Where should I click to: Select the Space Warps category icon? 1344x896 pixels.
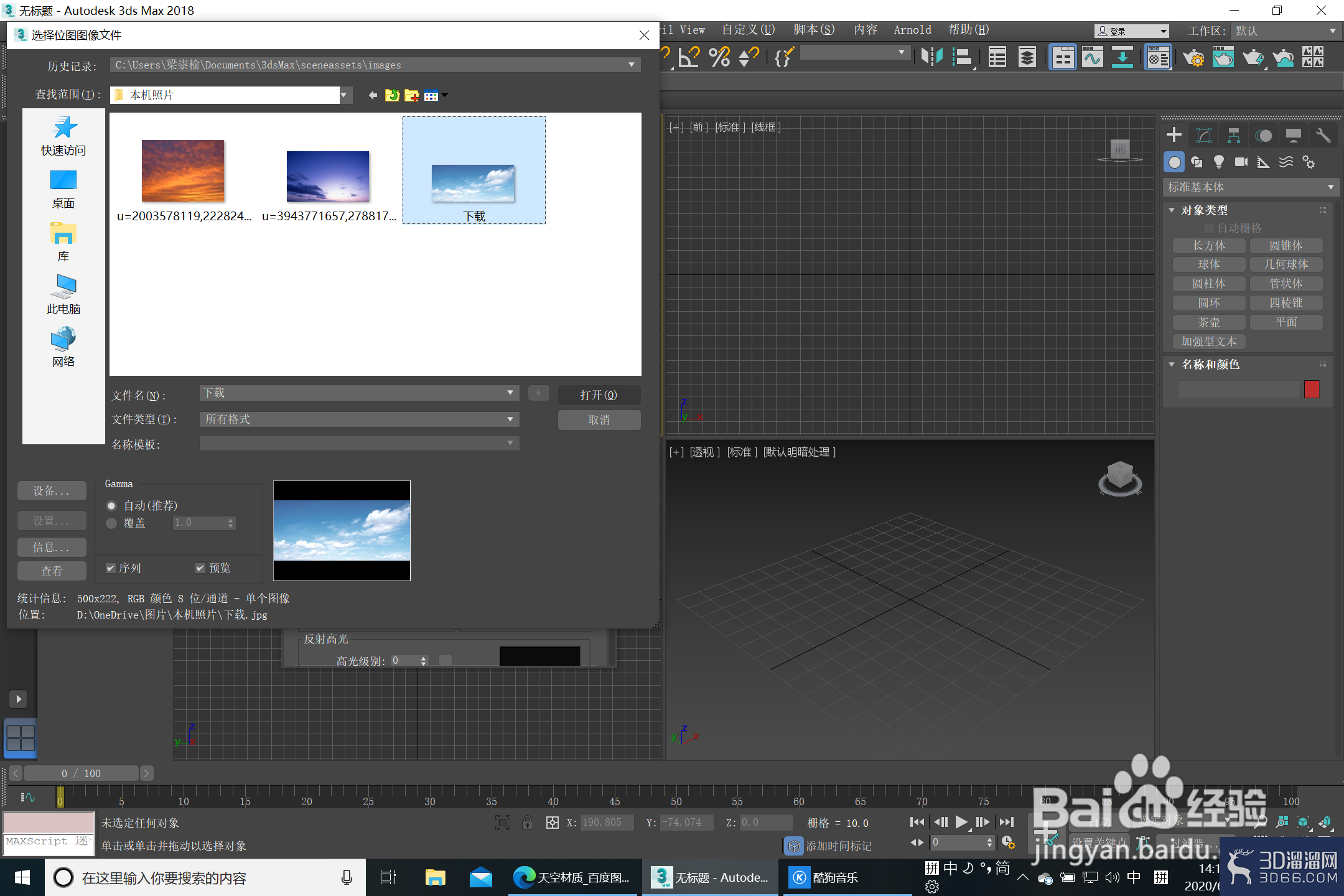coord(1286,162)
